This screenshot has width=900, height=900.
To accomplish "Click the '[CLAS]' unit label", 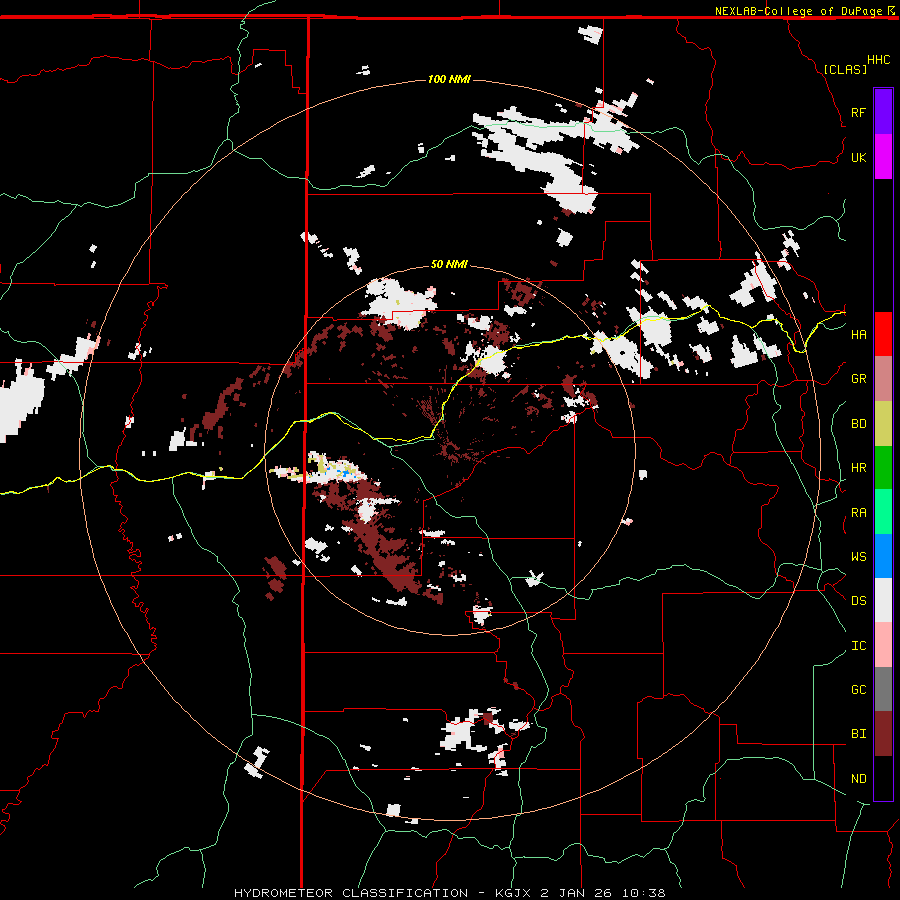I will pos(845,69).
